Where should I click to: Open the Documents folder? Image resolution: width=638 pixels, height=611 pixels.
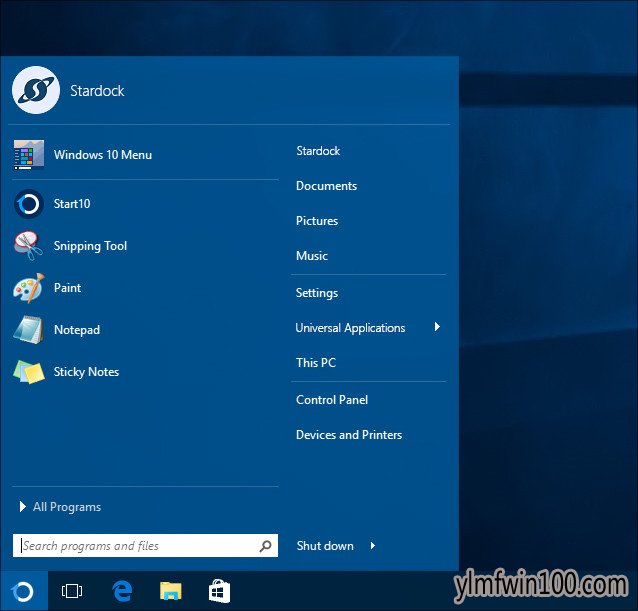pos(326,186)
